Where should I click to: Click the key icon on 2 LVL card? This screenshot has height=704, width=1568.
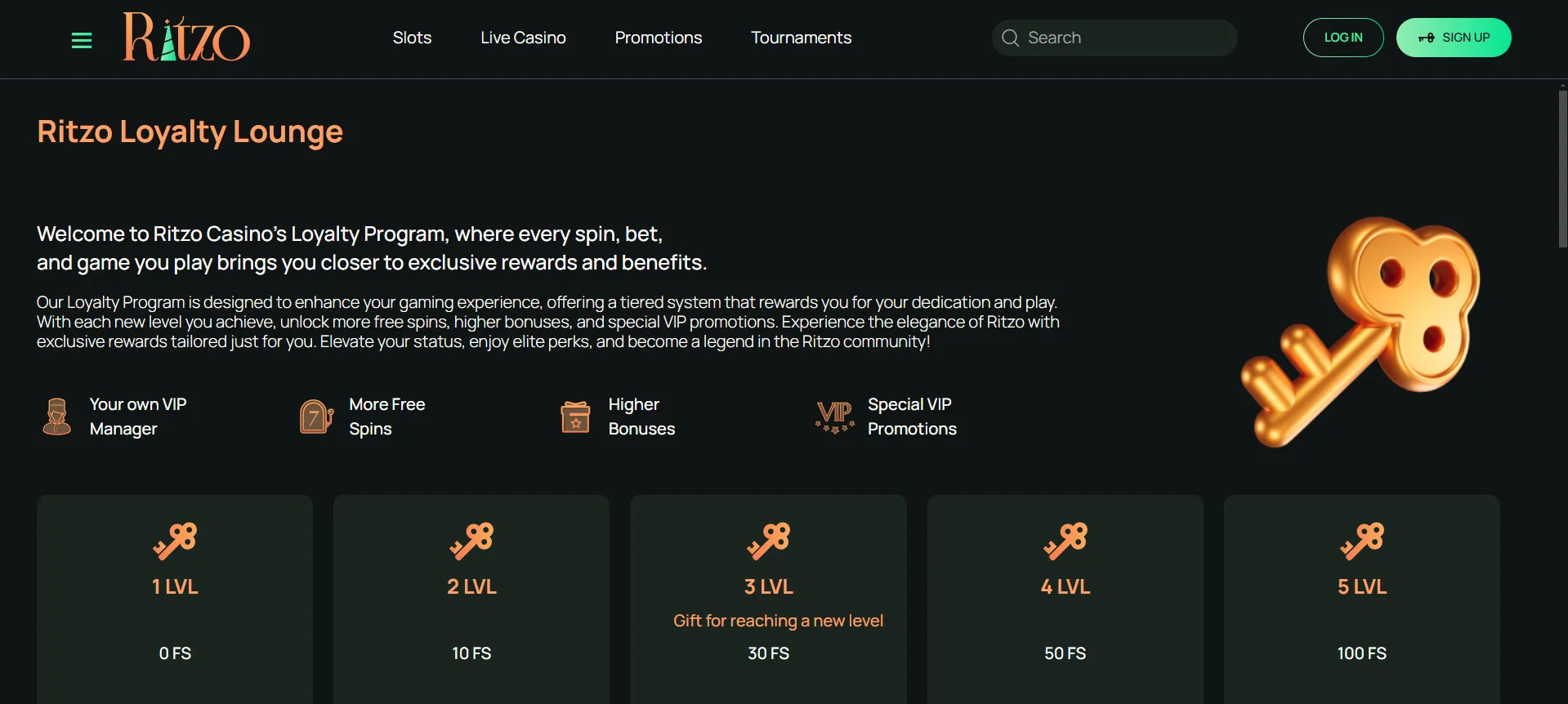pyautogui.click(x=471, y=541)
